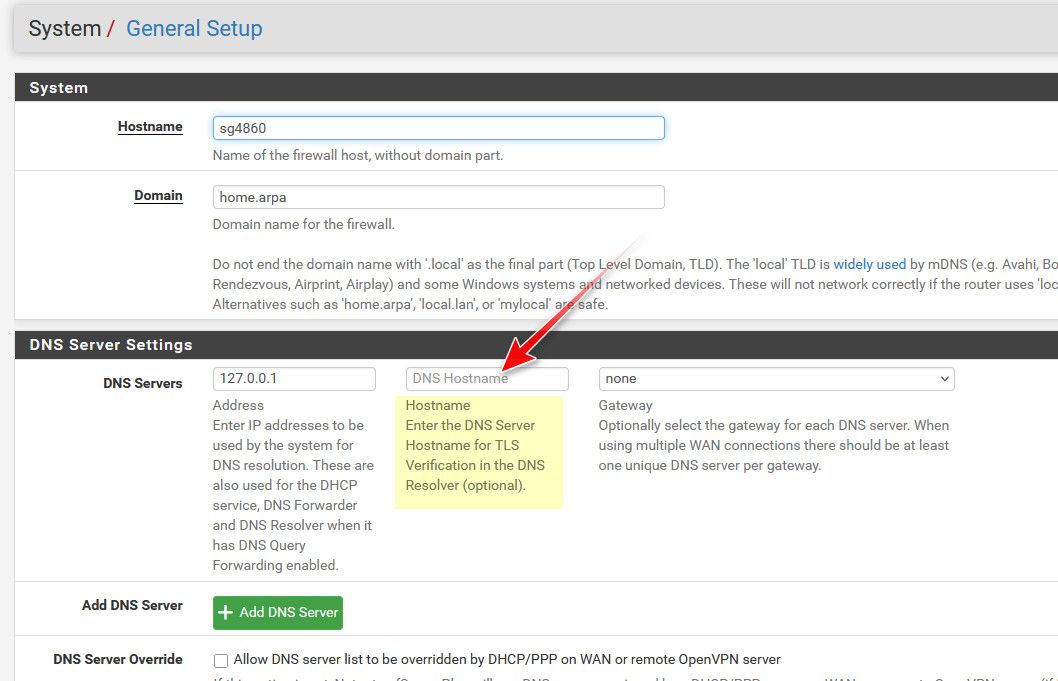Click the Domain field with home.arpa
The height and width of the screenshot is (681, 1058).
point(438,197)
